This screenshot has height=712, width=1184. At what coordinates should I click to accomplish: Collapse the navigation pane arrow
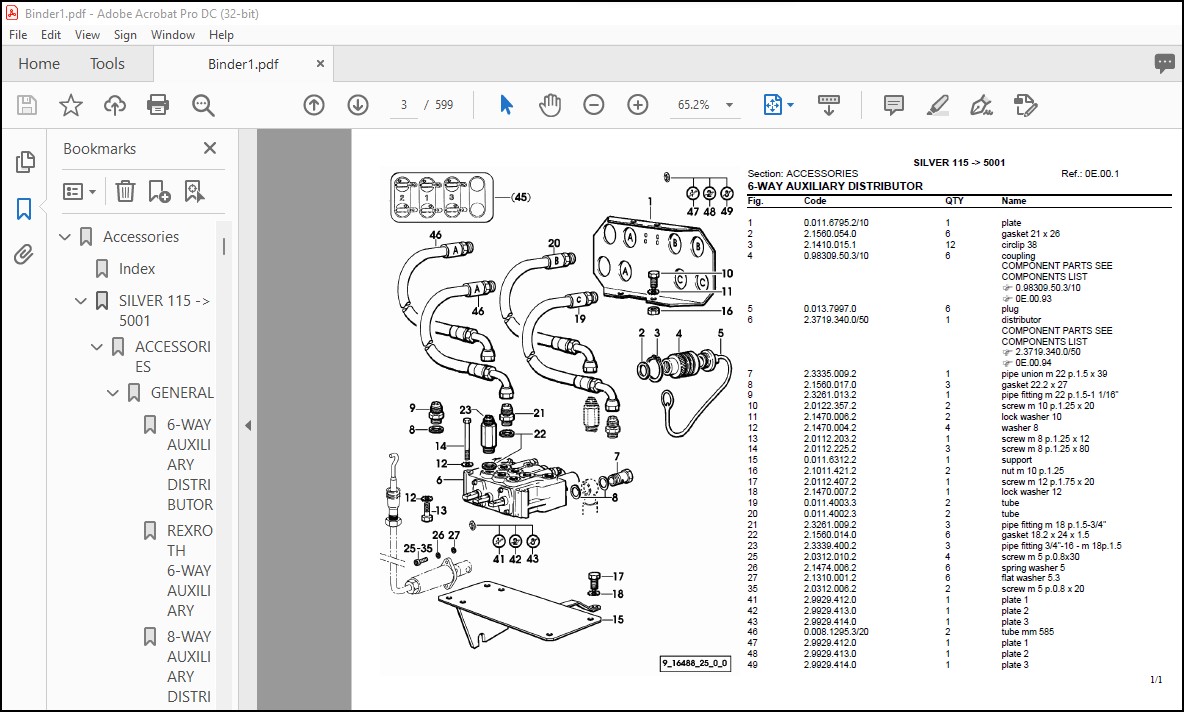[x=248, y=426]
